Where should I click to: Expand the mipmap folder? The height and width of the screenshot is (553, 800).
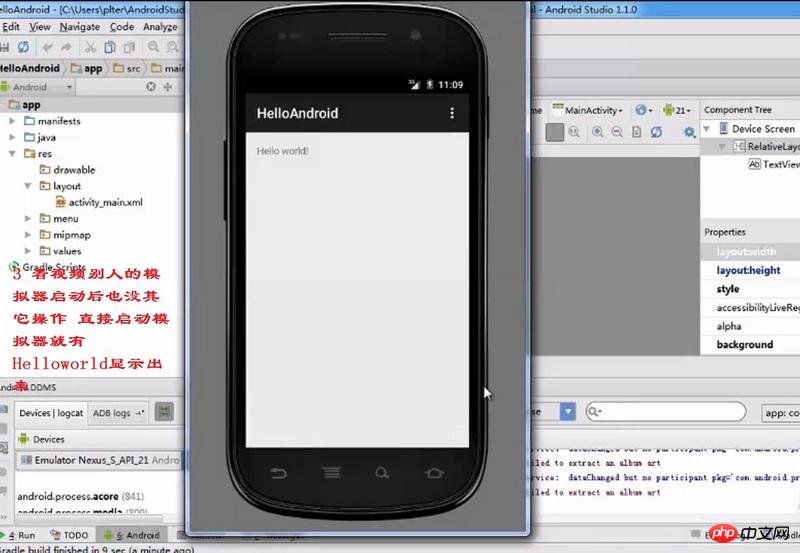coord(28,235)
